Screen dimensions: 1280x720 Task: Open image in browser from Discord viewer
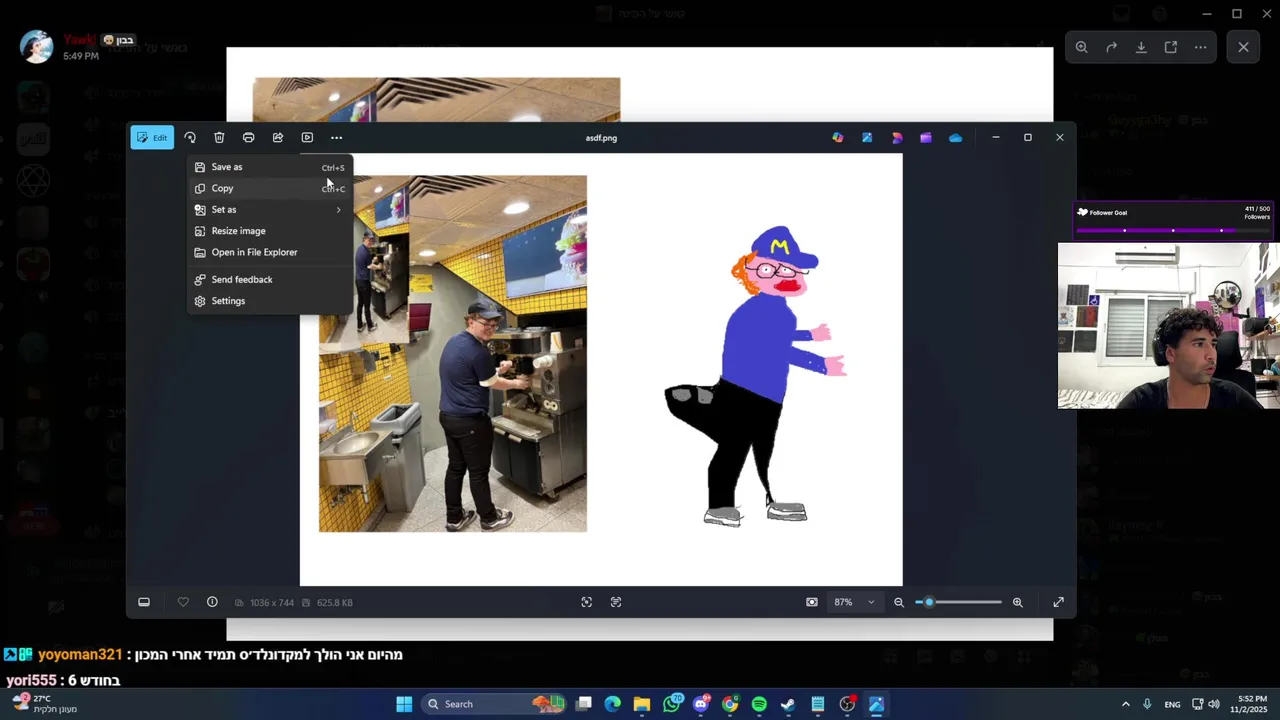pos(1171,47)
